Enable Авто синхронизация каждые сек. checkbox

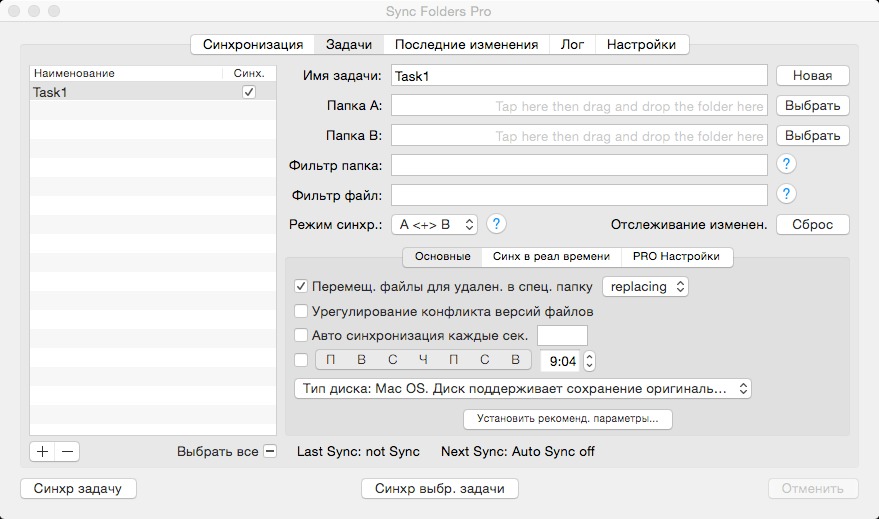(302, 335)
